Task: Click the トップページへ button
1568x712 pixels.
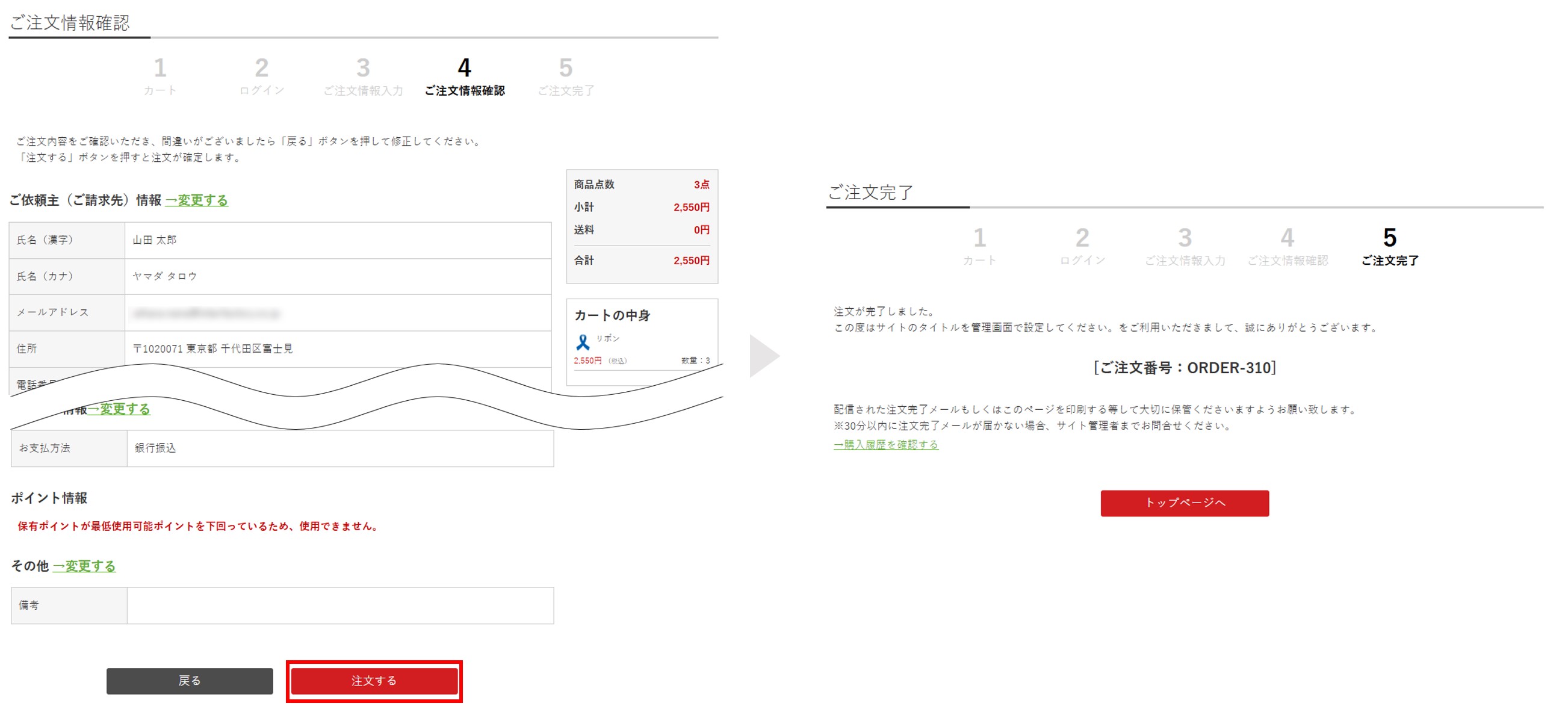Action: (x=1184, y=503)
